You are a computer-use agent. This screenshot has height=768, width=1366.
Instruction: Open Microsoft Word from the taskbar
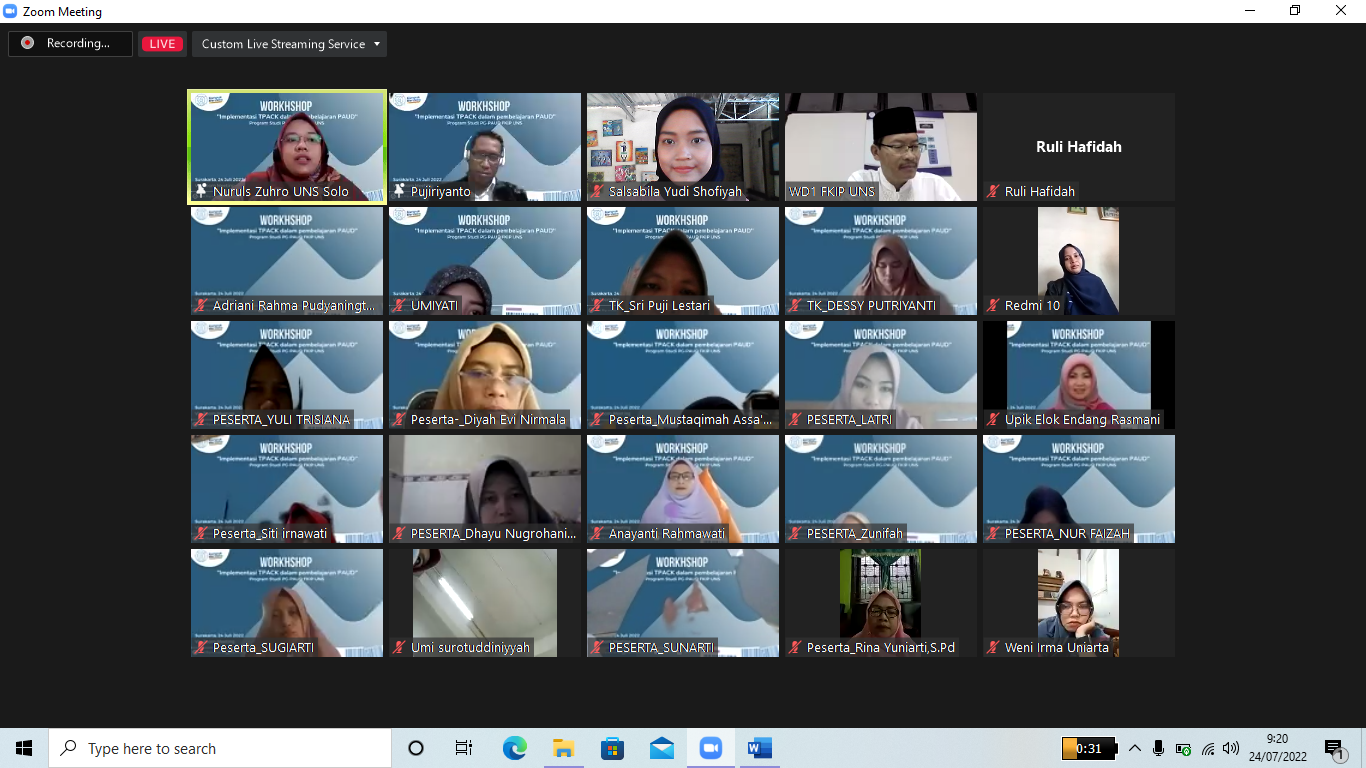(759, 748)
